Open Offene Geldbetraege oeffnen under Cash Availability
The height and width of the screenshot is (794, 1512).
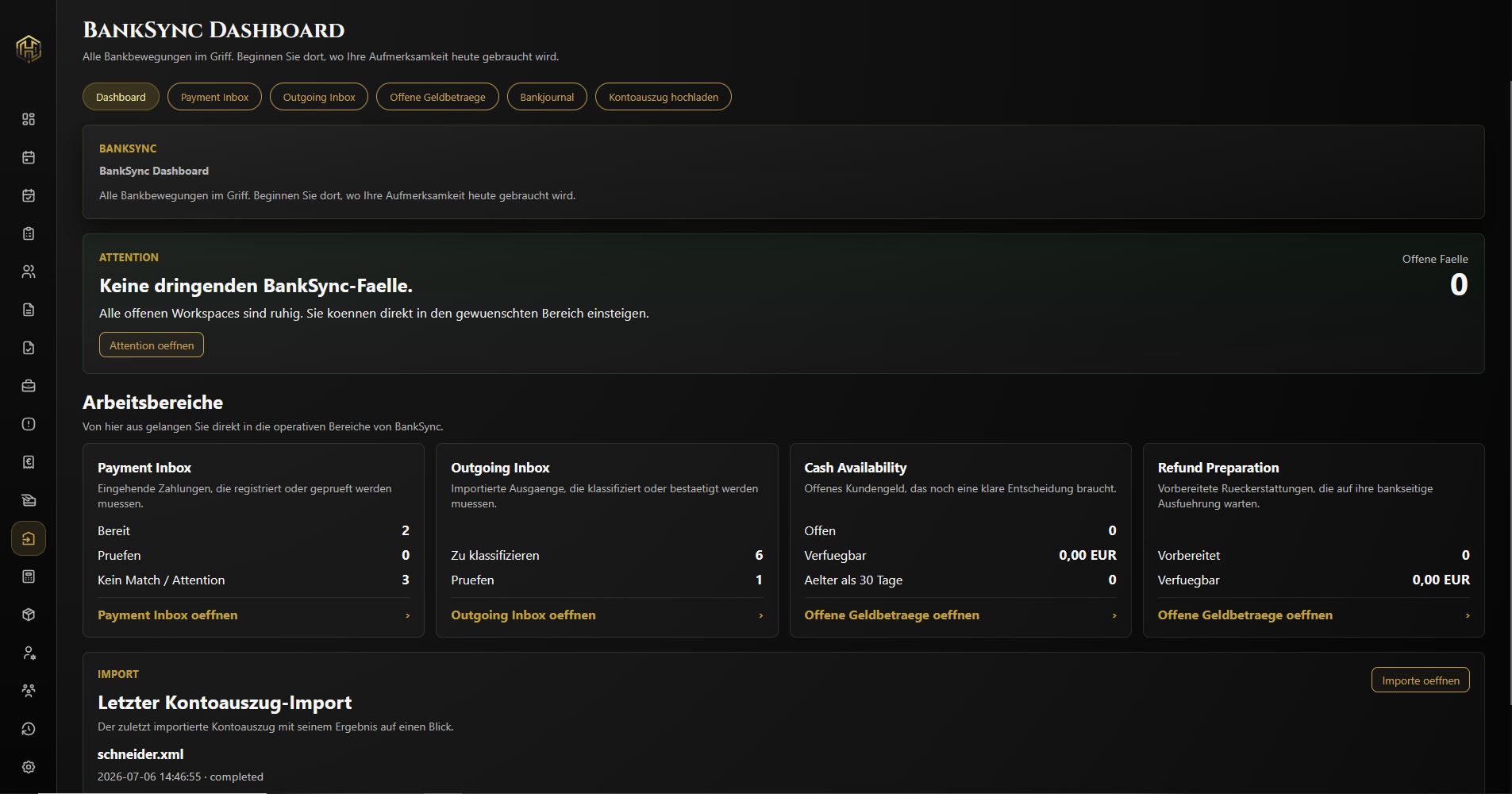click(891, 615)
